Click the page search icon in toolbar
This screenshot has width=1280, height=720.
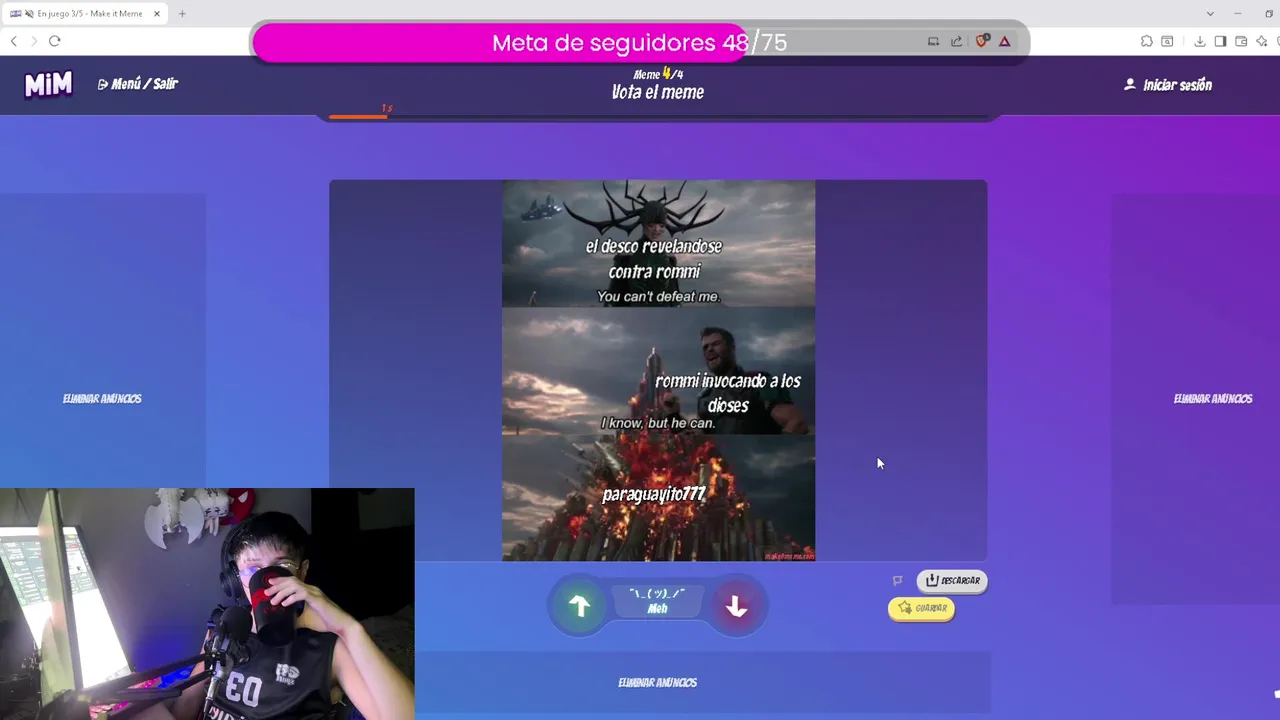(x=1167, y=41)
